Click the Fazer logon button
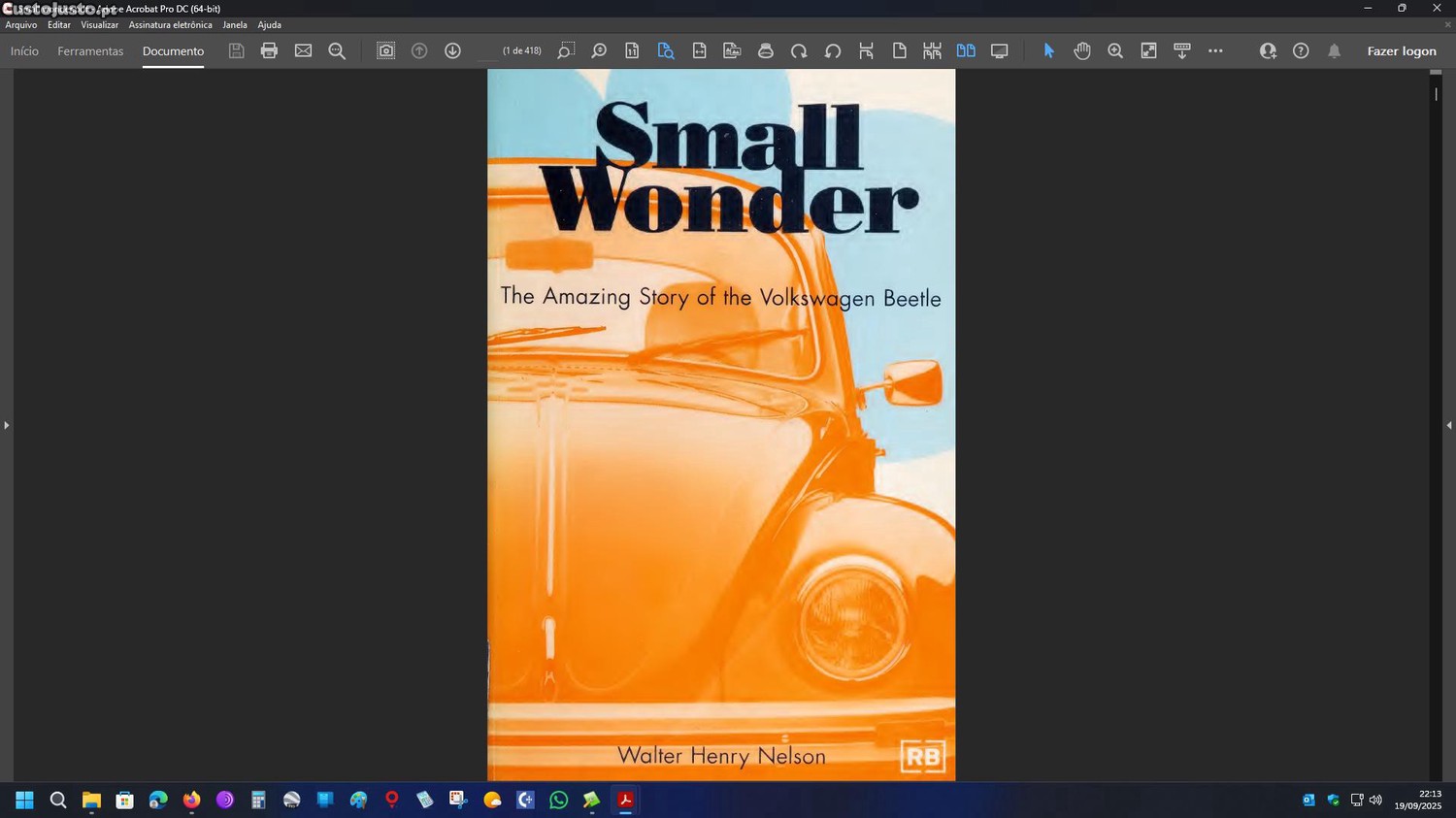The height and width of the screenshot is (818, 1456). [1401, 51]
